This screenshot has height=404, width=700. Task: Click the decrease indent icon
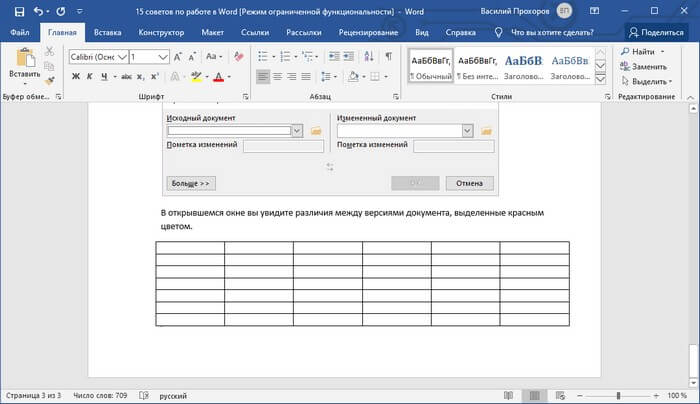[x=333, y=56]
